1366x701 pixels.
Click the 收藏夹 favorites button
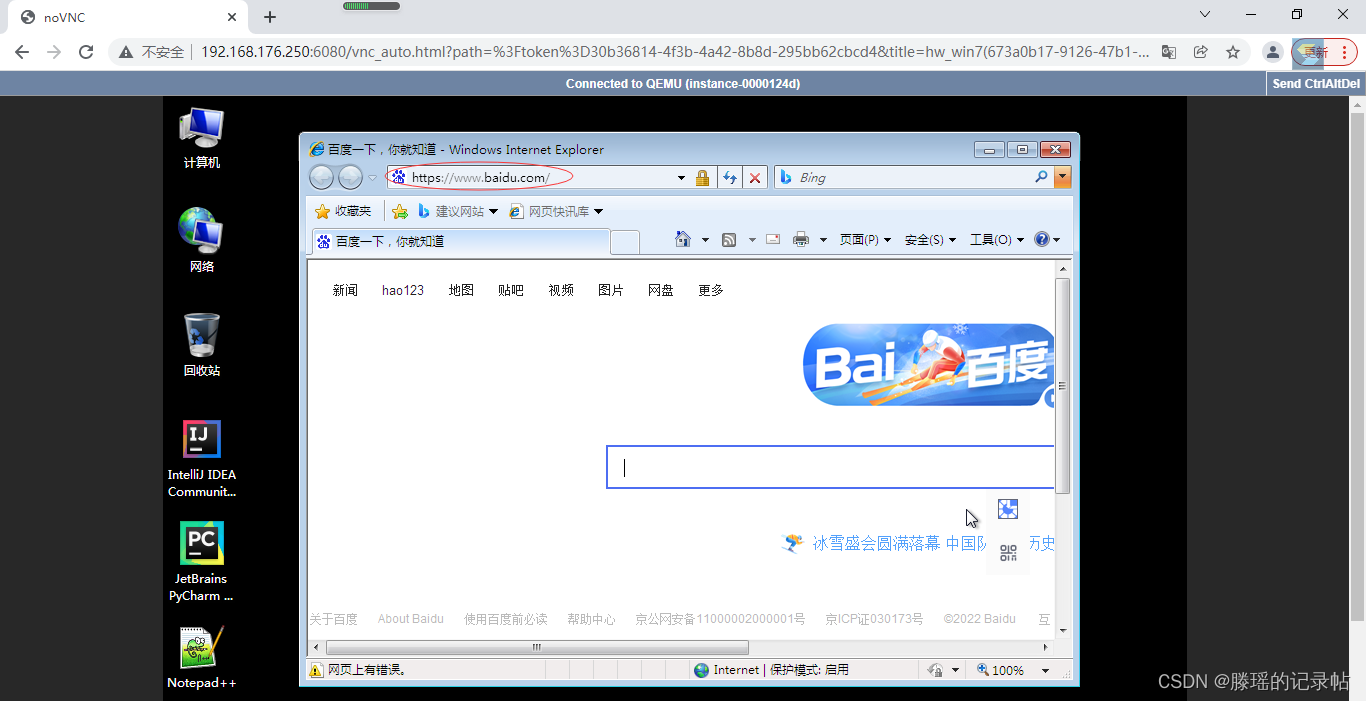click(343, 211)
